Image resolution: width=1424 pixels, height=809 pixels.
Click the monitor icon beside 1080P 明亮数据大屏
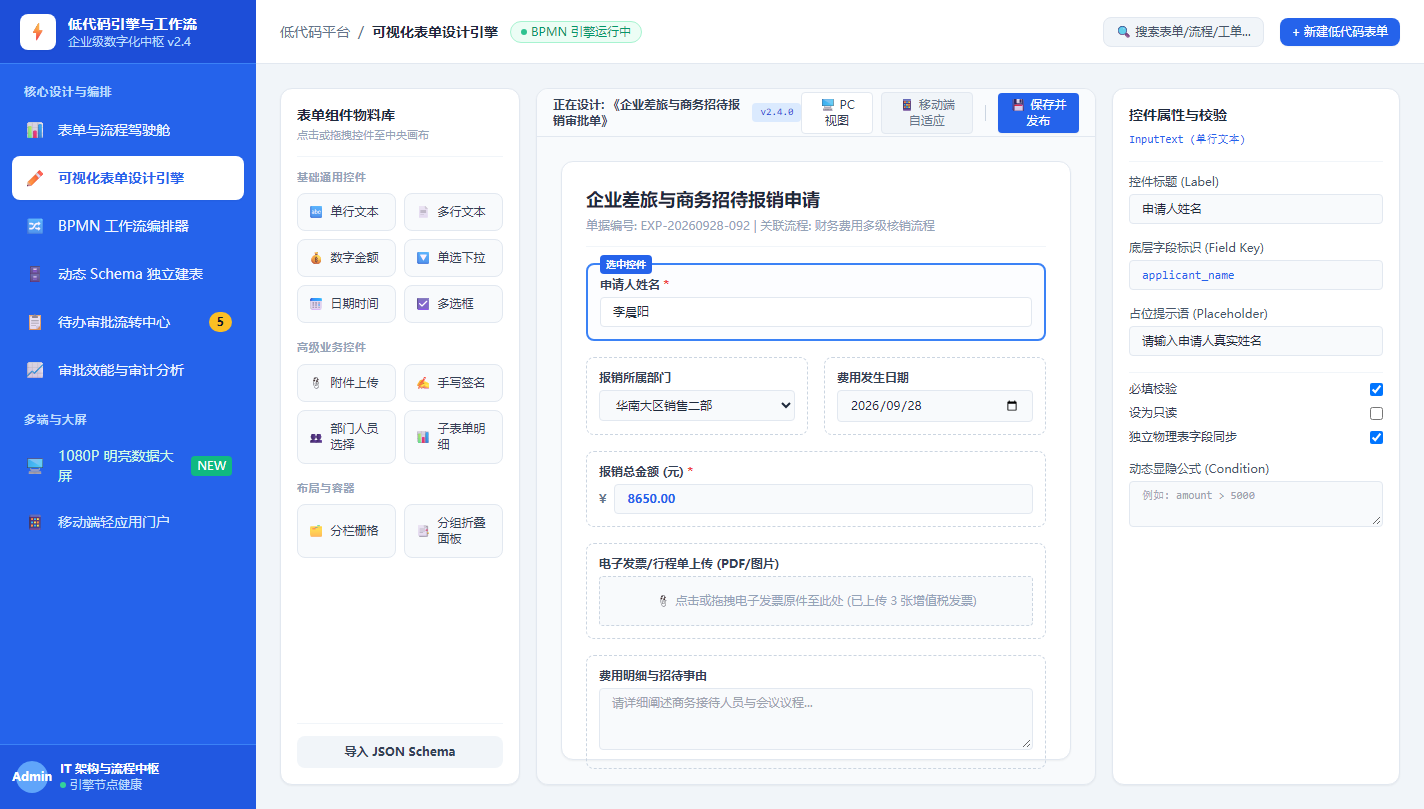35,466
